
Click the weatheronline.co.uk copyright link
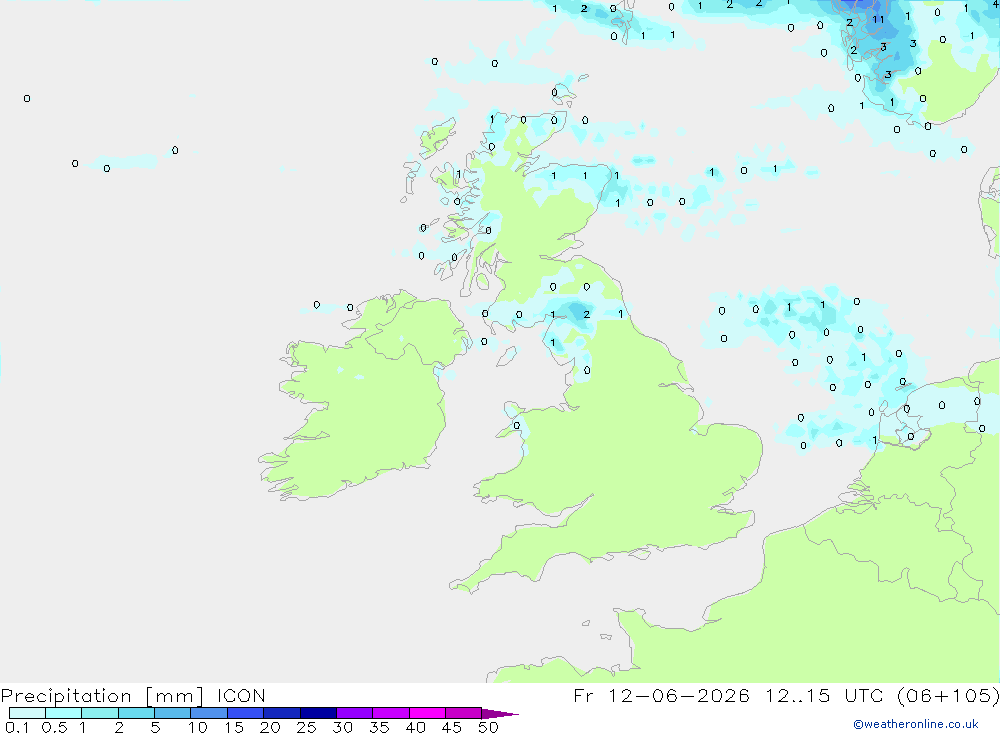click(916, 724)
